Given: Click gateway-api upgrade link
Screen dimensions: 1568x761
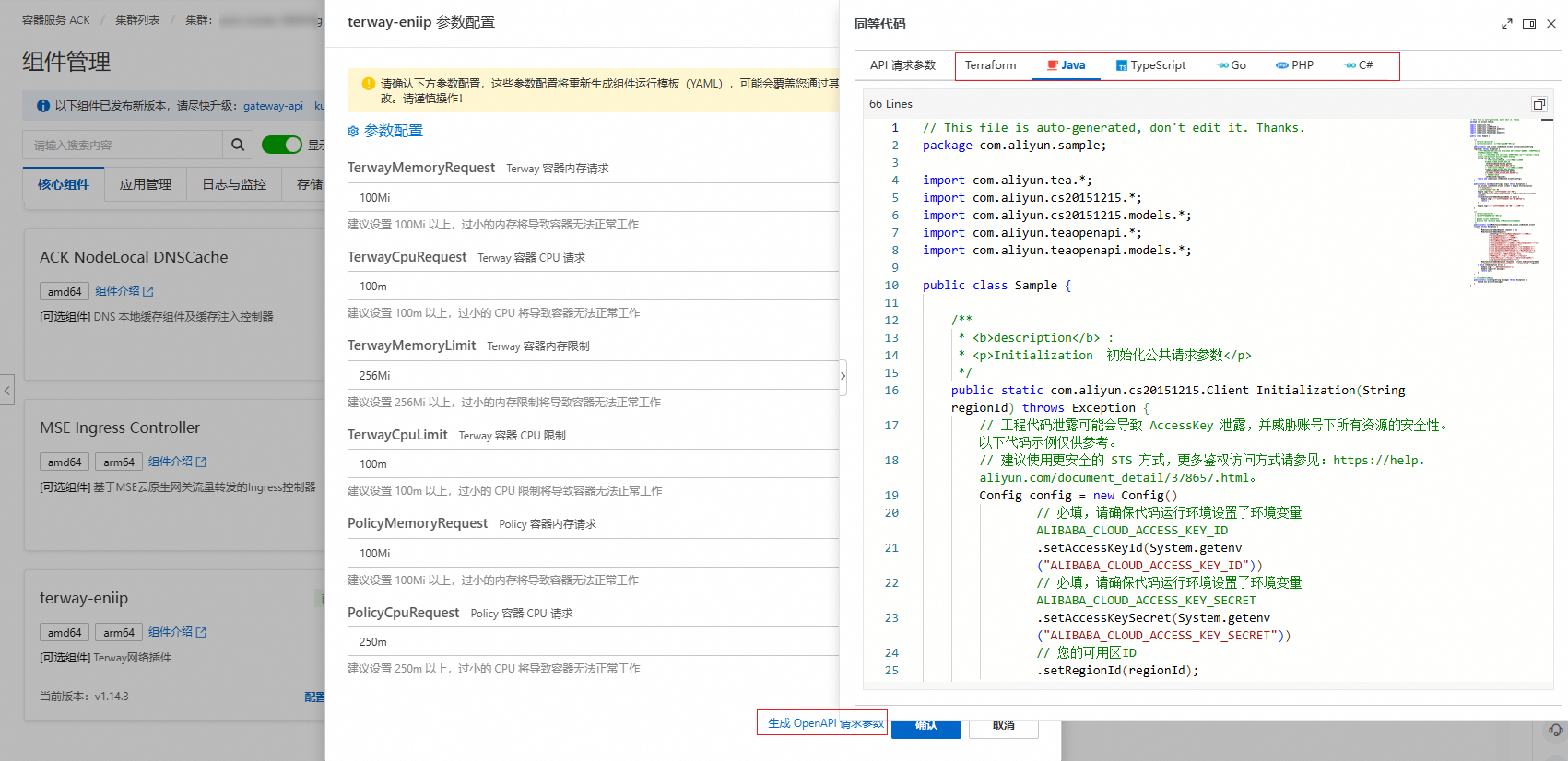Looking at the screenshot, I should 273,106.
